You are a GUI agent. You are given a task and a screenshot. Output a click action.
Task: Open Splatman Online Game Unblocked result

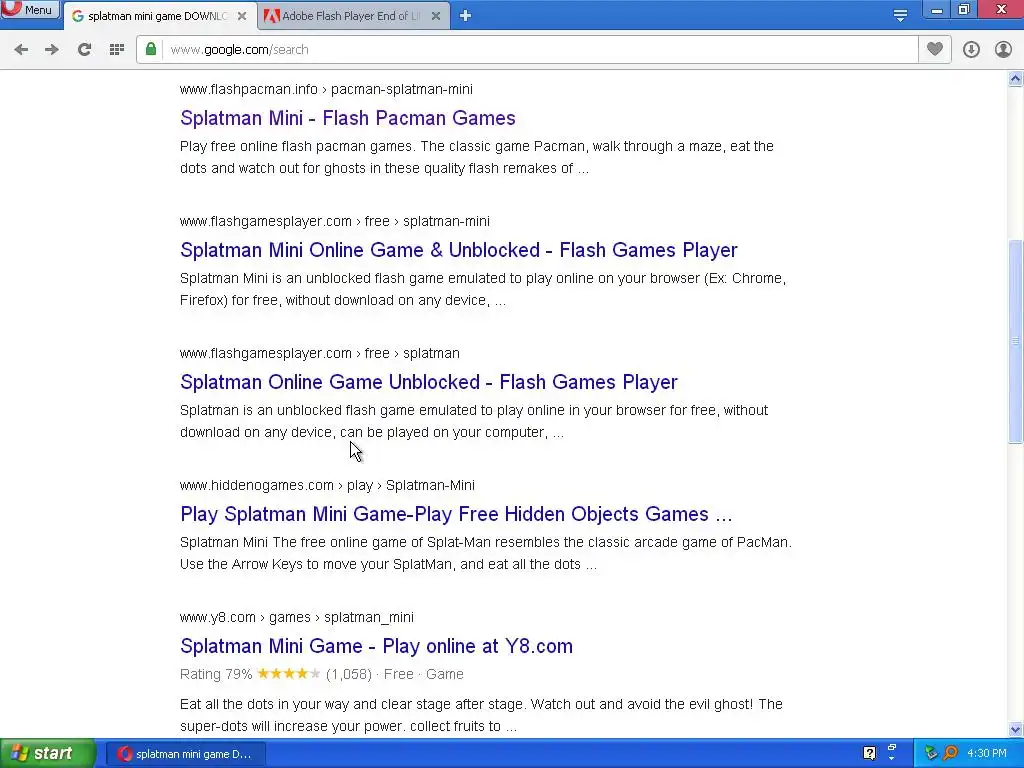tap(428, 382)
